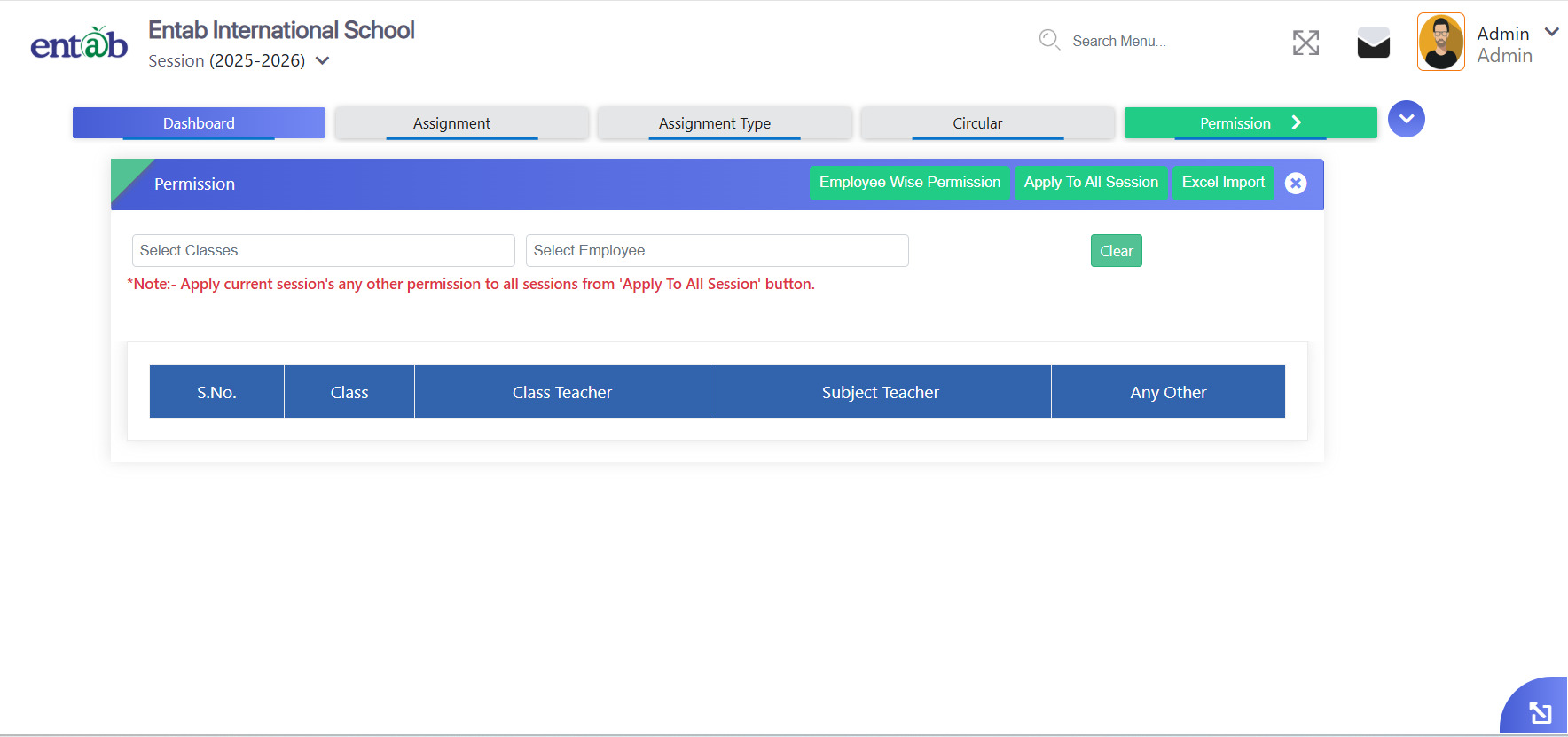Open the Session year dropdown
1568x737 pixels.
point(323,61)
